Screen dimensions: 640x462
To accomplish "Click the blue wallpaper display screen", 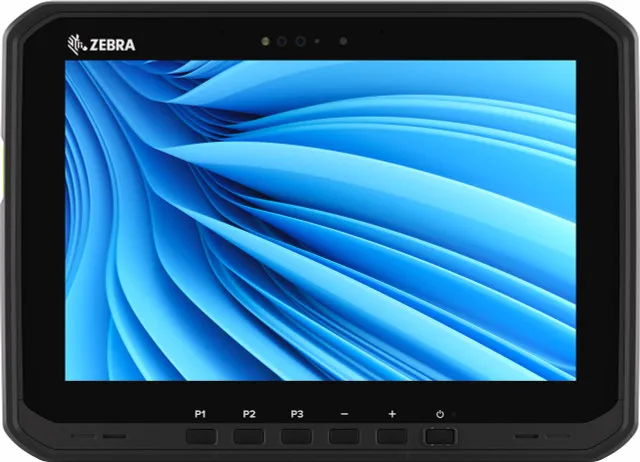I will [320, 220].
